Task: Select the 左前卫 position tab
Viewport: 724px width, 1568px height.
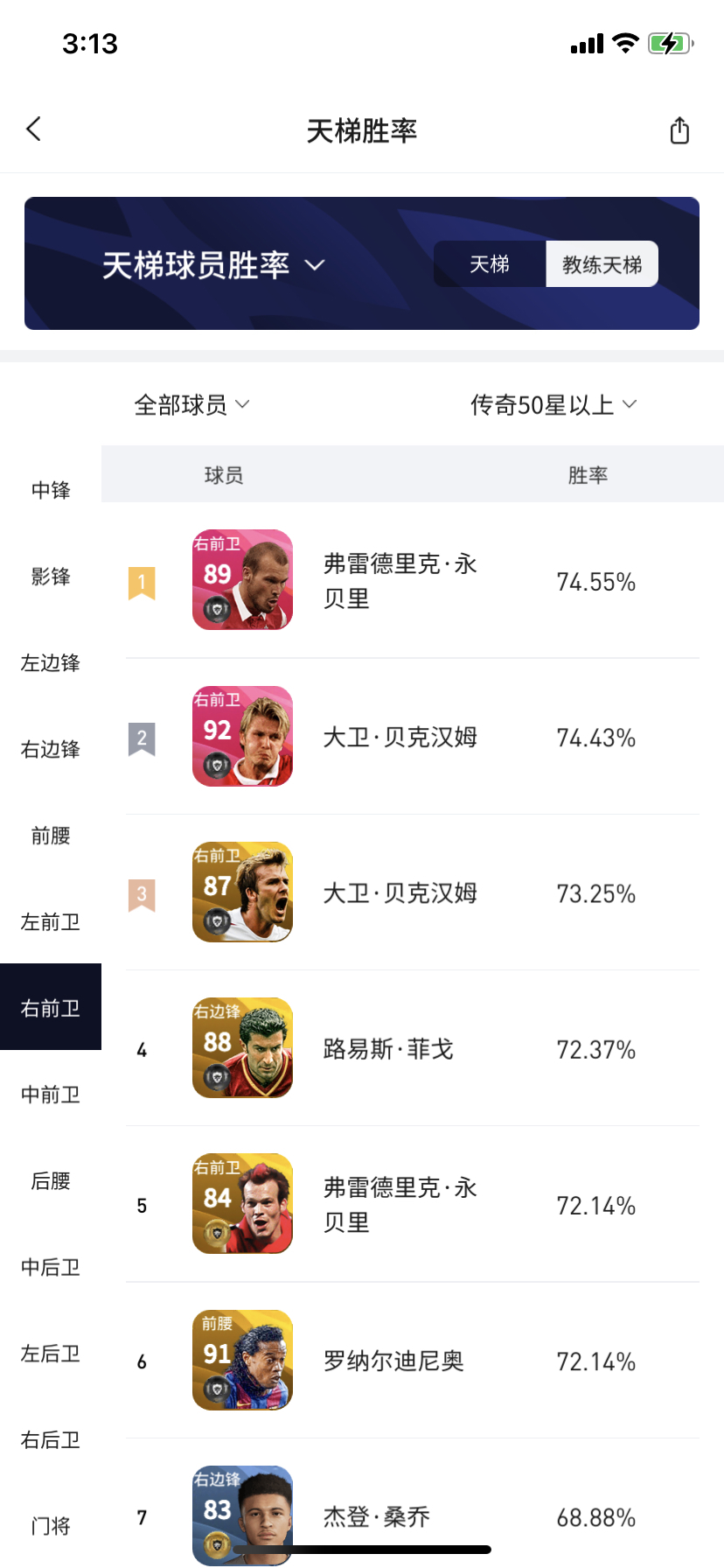Action: coord(51,922)
